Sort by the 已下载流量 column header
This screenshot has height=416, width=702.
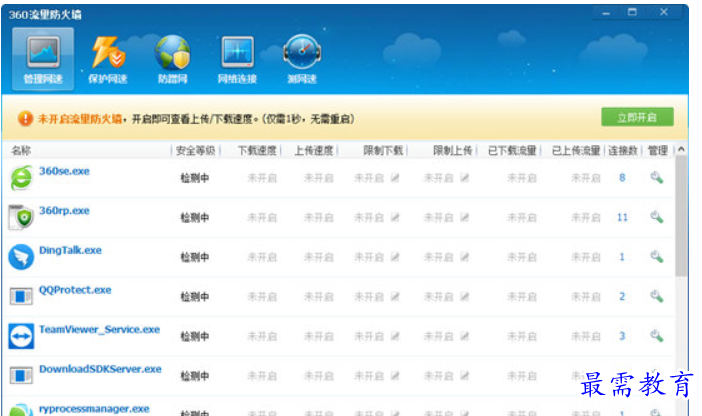point(512,150)
